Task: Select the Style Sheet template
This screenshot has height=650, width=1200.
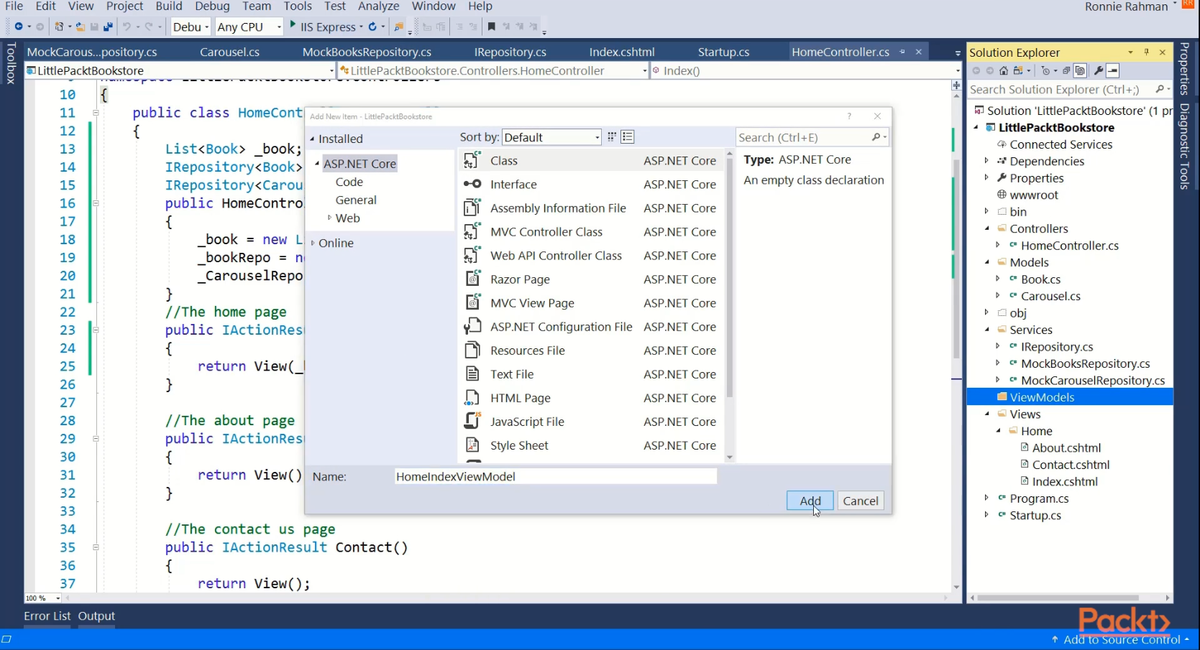Action: [592, 445]
